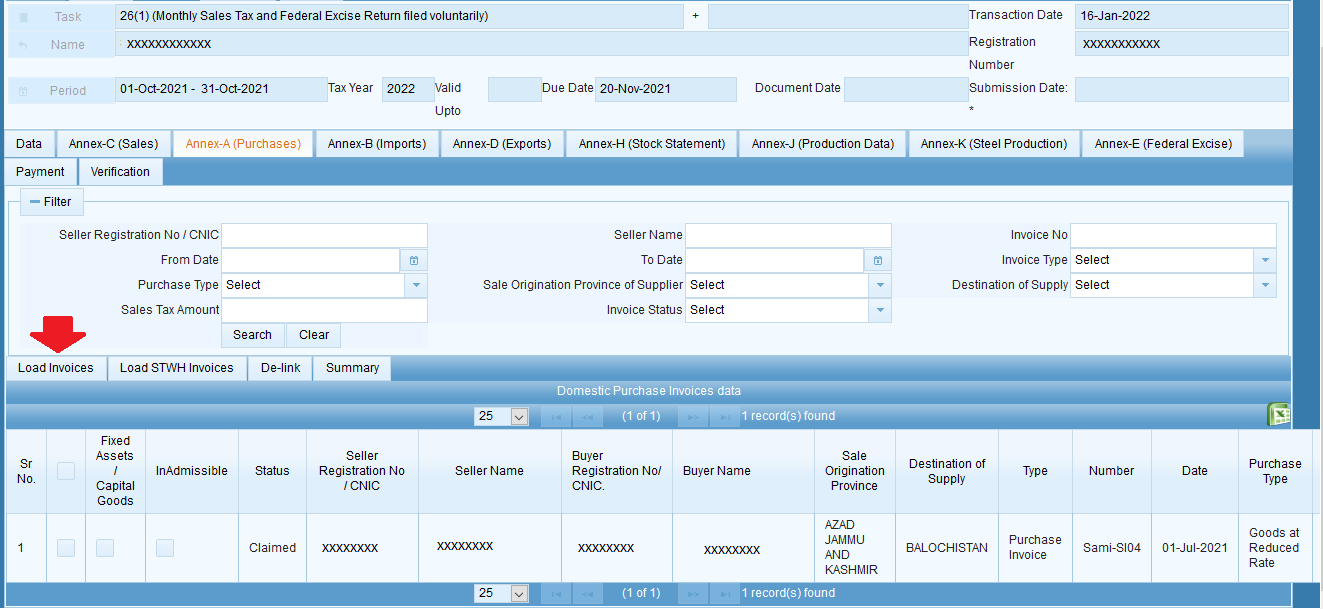Go to first page in top paginator
This screenshot has height=609, width=1323.
pos(555,416)
